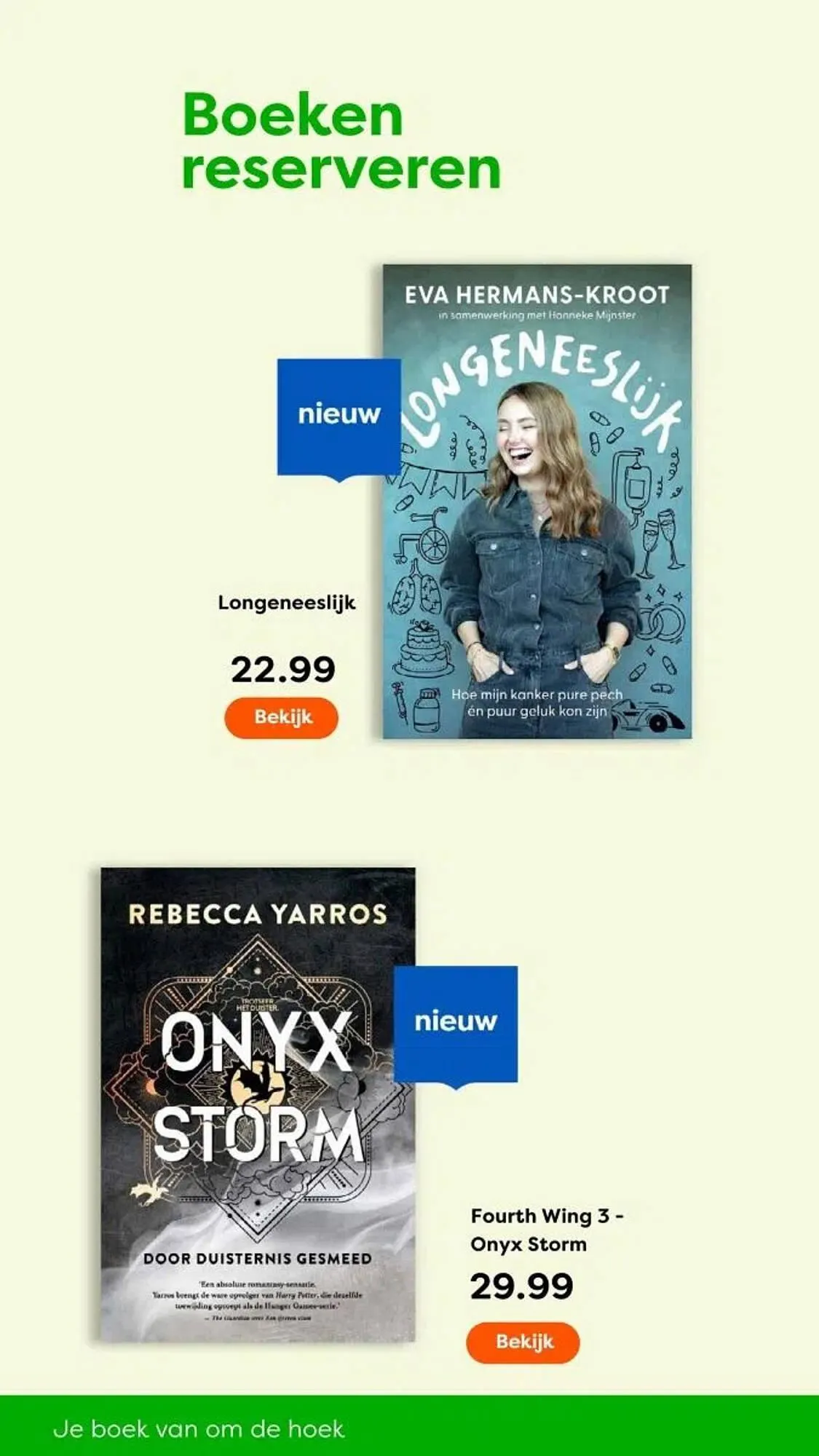
Task: Click the cake doodle on Longeneeslijk cover
Action: tap(423, 647)
